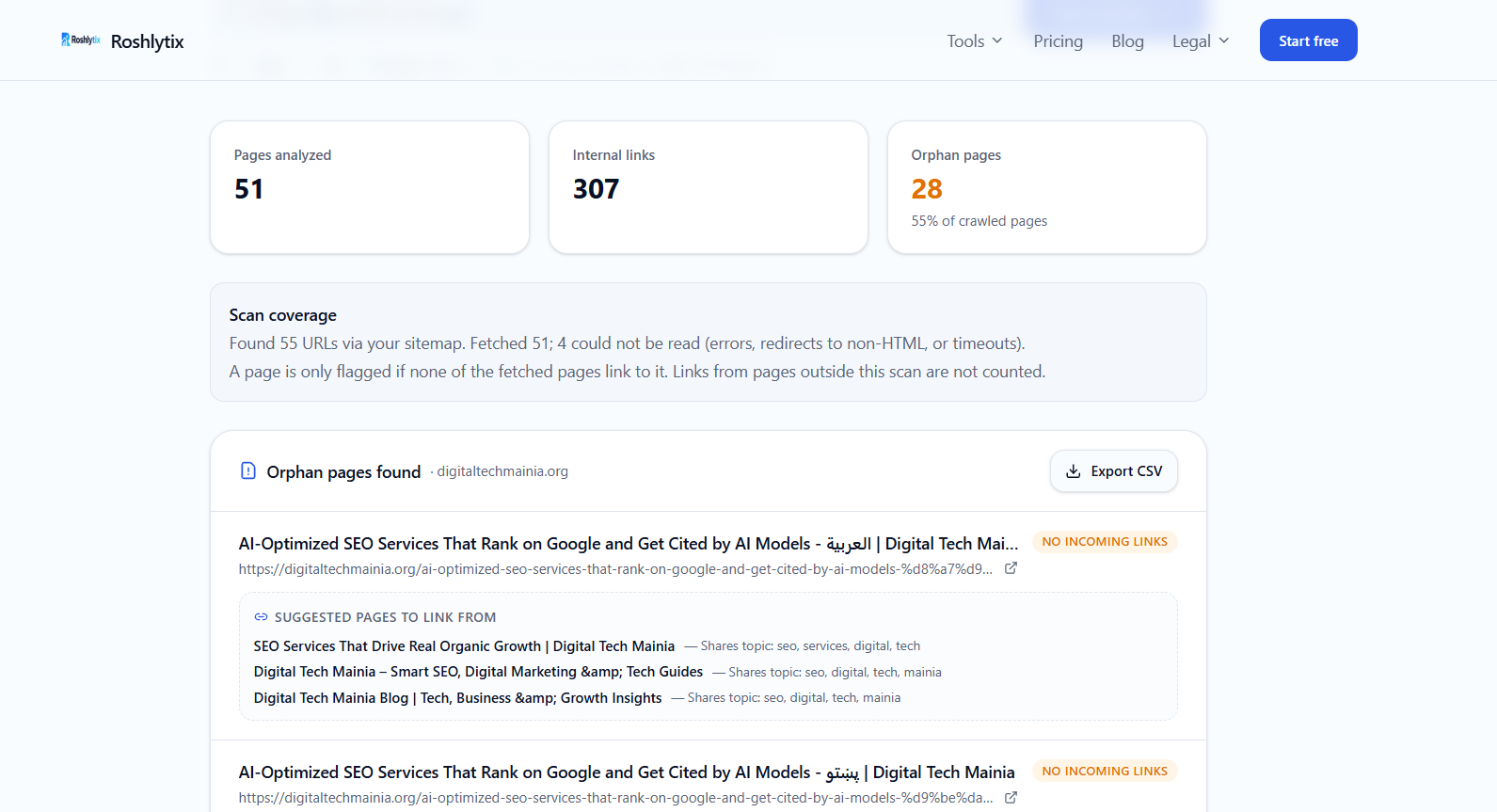
Task: Expand the Legal dropdown menu
Action: point(1201,40)
